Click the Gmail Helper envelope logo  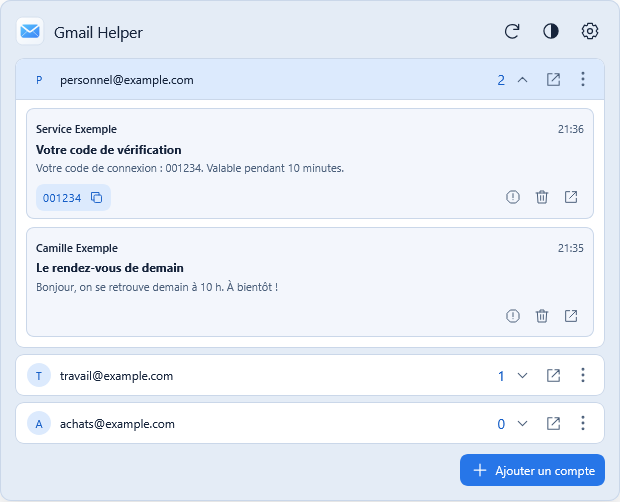pyautogui.click(x=30, y=31)
